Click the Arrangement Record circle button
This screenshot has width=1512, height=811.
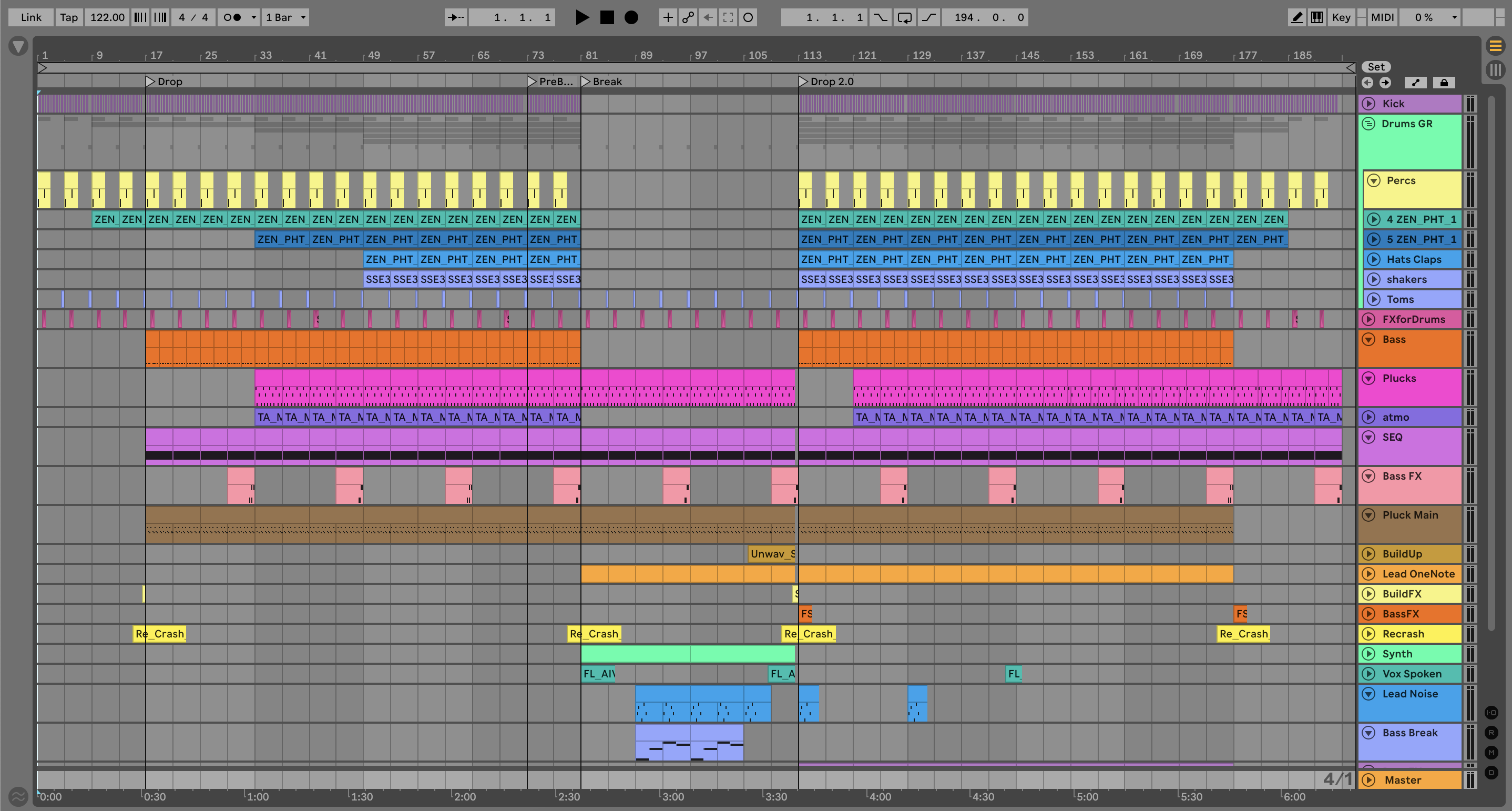click(x=631, y=17)
